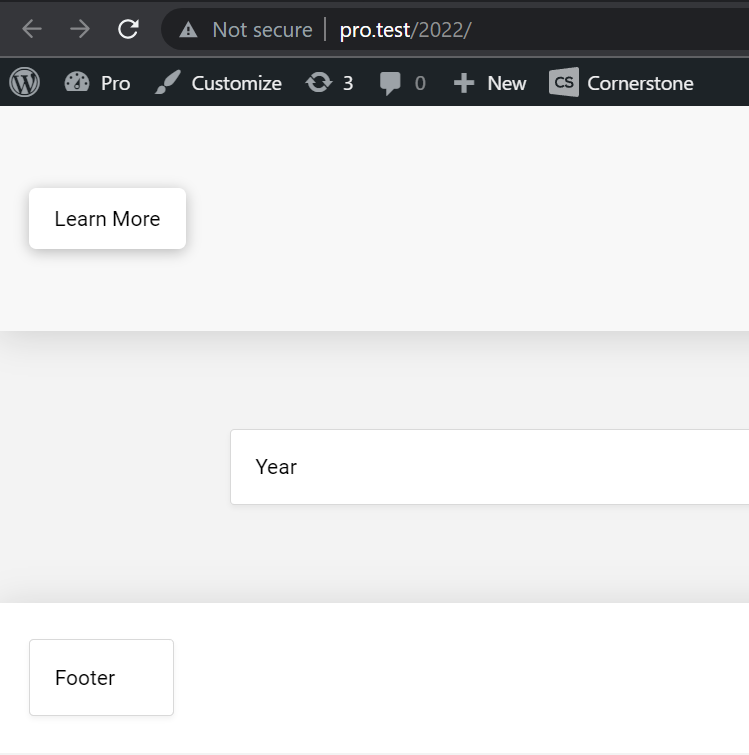Launch Cornerstone from the admin bar text

coord(640,83)
